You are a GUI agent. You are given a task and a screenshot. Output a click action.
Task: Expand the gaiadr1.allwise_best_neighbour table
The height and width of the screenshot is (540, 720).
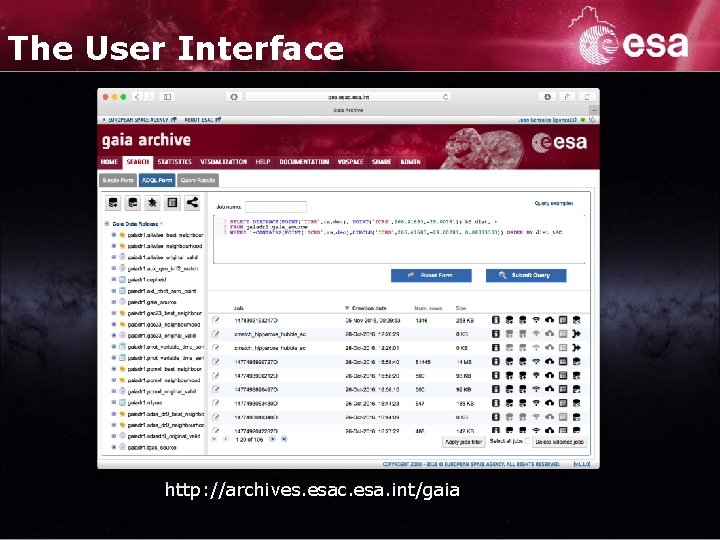114,235
